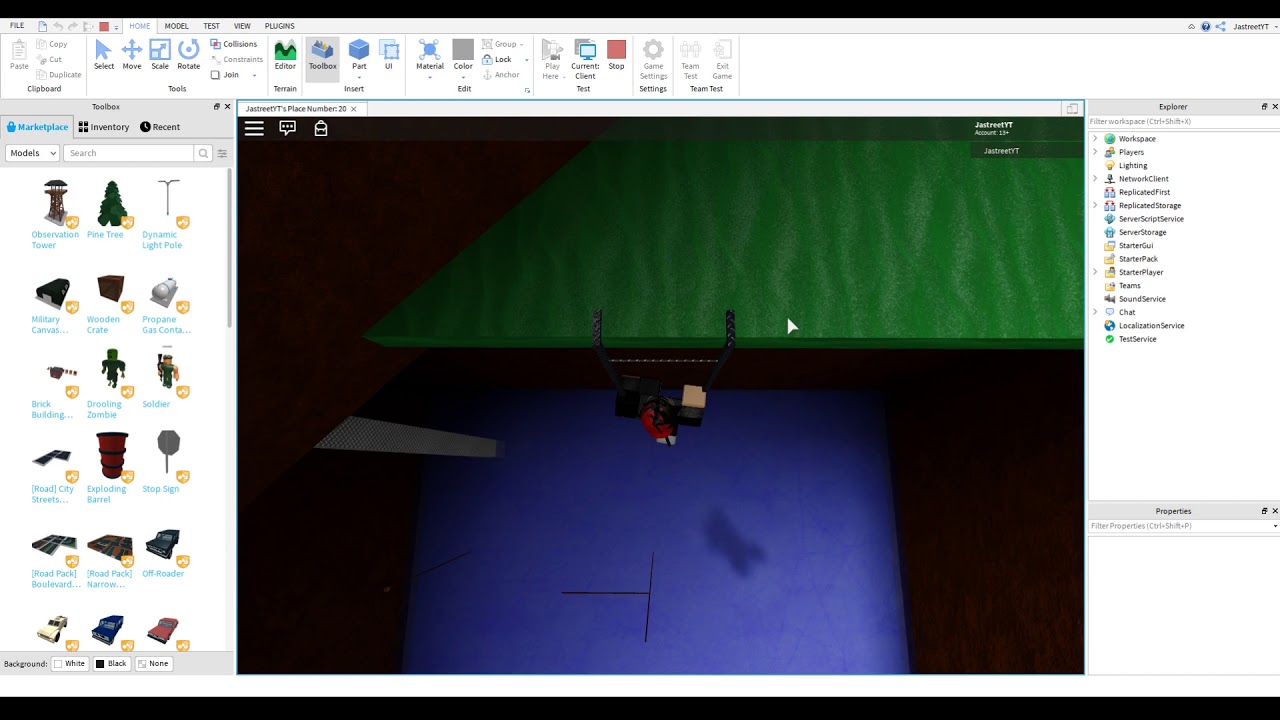
Task: Expand the Workspace node
Action: click(x=1095, y=139)
